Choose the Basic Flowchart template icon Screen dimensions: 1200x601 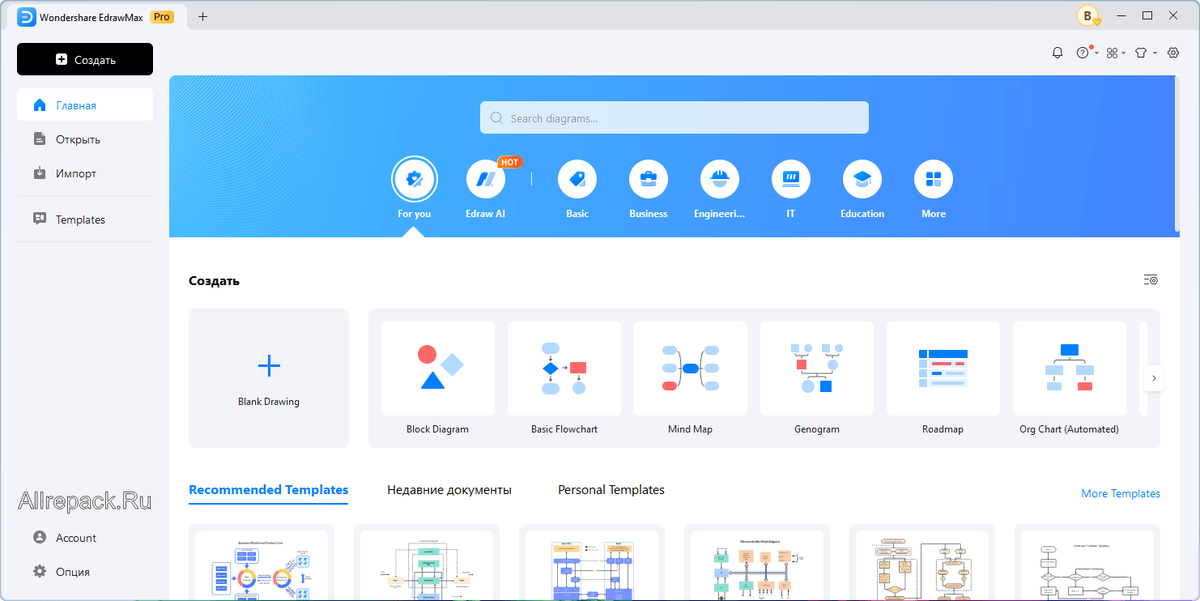(x=564, y=368)
